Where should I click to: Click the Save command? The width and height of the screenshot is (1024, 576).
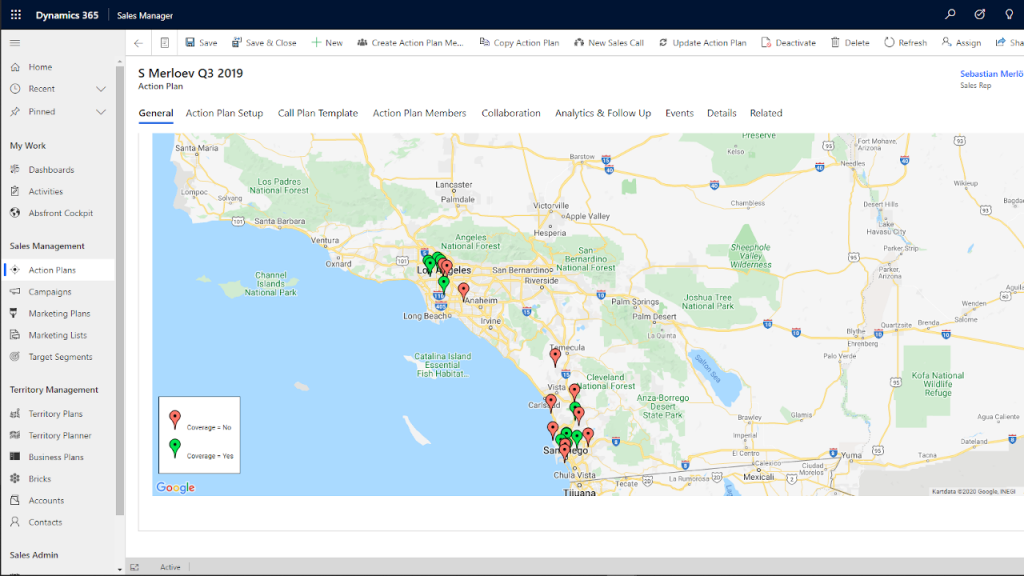pos(201,42)
